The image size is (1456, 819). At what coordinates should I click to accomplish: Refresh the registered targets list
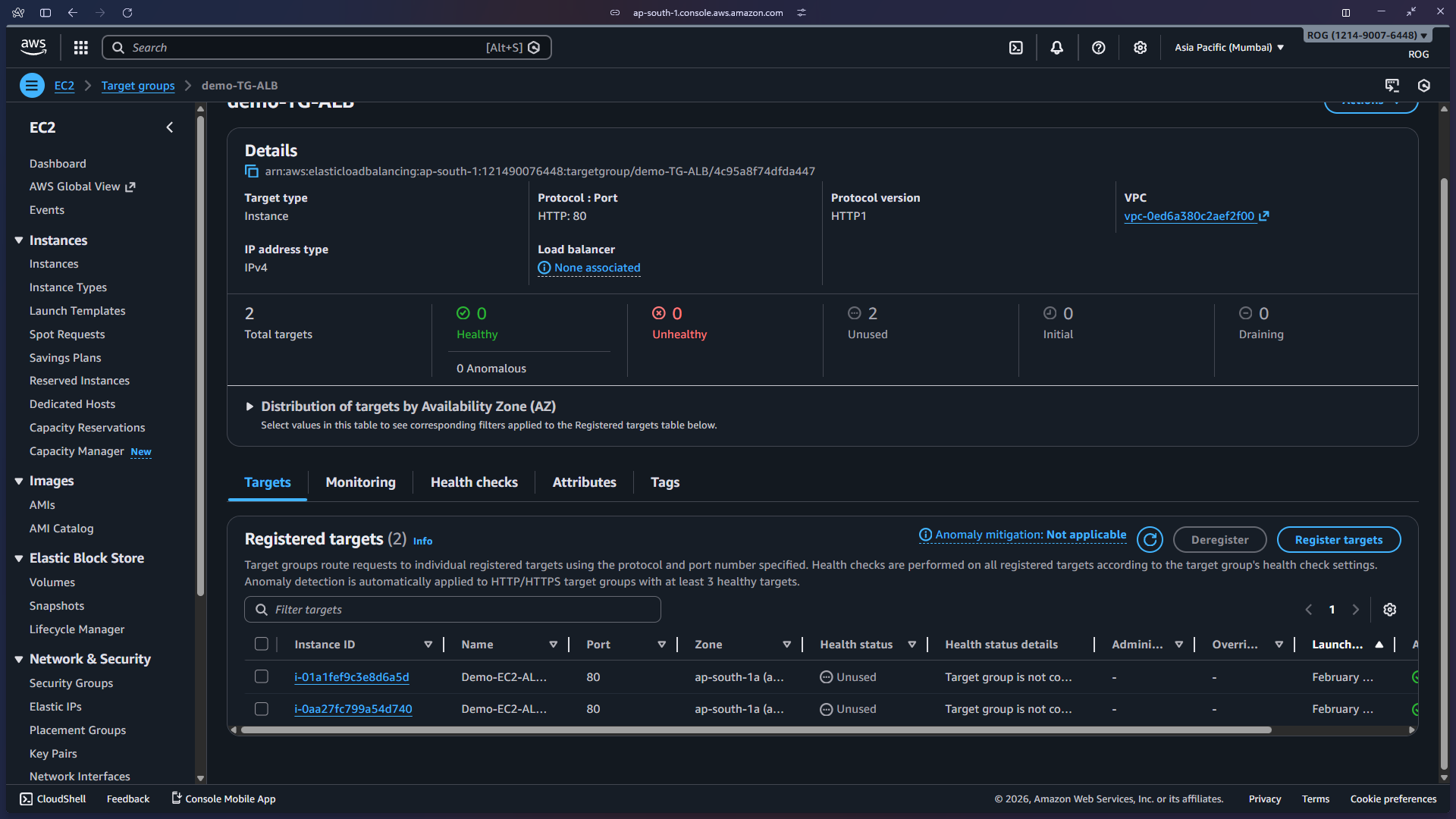(x=1150, y=540)
